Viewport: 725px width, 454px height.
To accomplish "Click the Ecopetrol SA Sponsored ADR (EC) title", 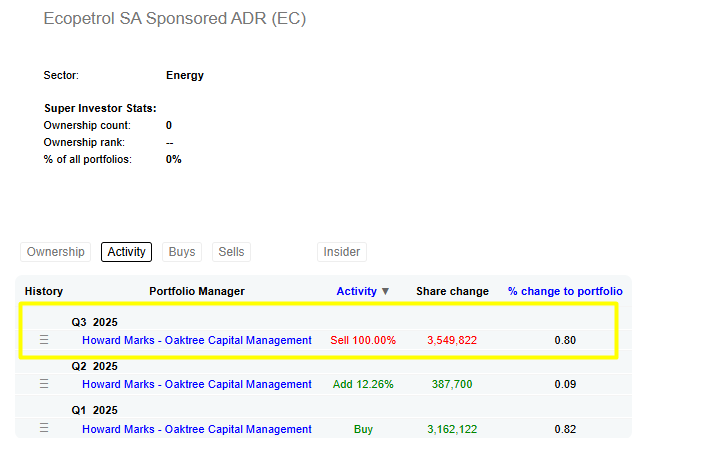I will 175,18.
